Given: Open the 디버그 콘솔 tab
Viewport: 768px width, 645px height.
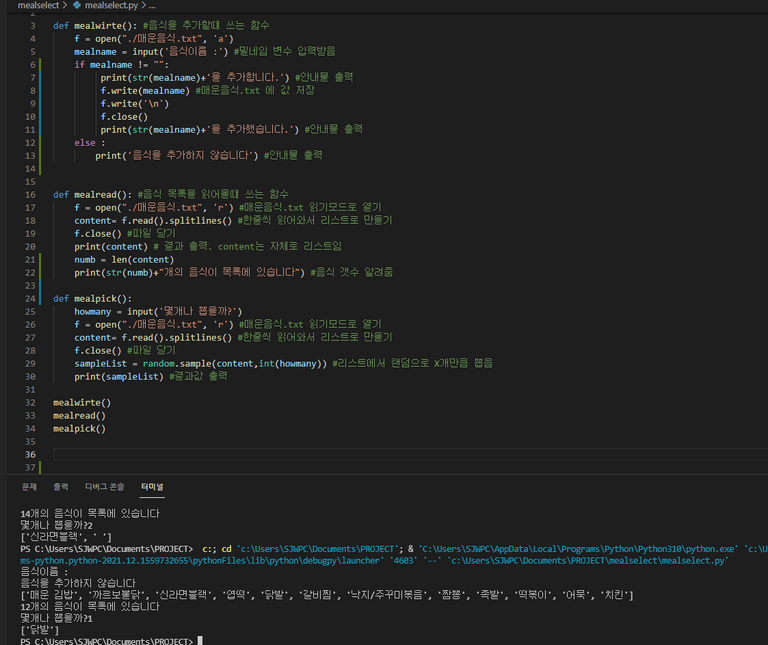Looking at the screenshot, I should 104,487.
